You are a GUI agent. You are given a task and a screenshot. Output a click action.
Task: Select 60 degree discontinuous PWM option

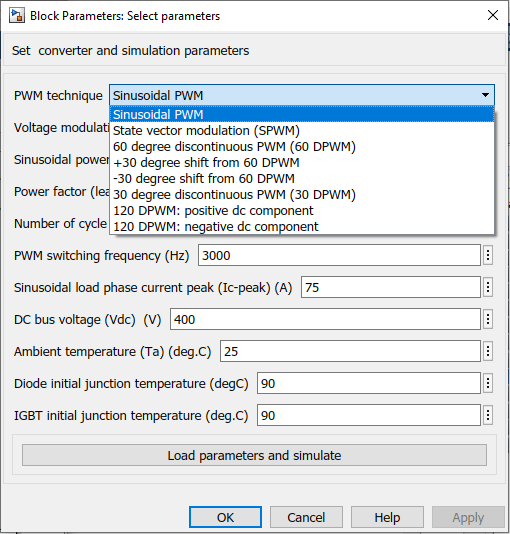coord(302,146)
